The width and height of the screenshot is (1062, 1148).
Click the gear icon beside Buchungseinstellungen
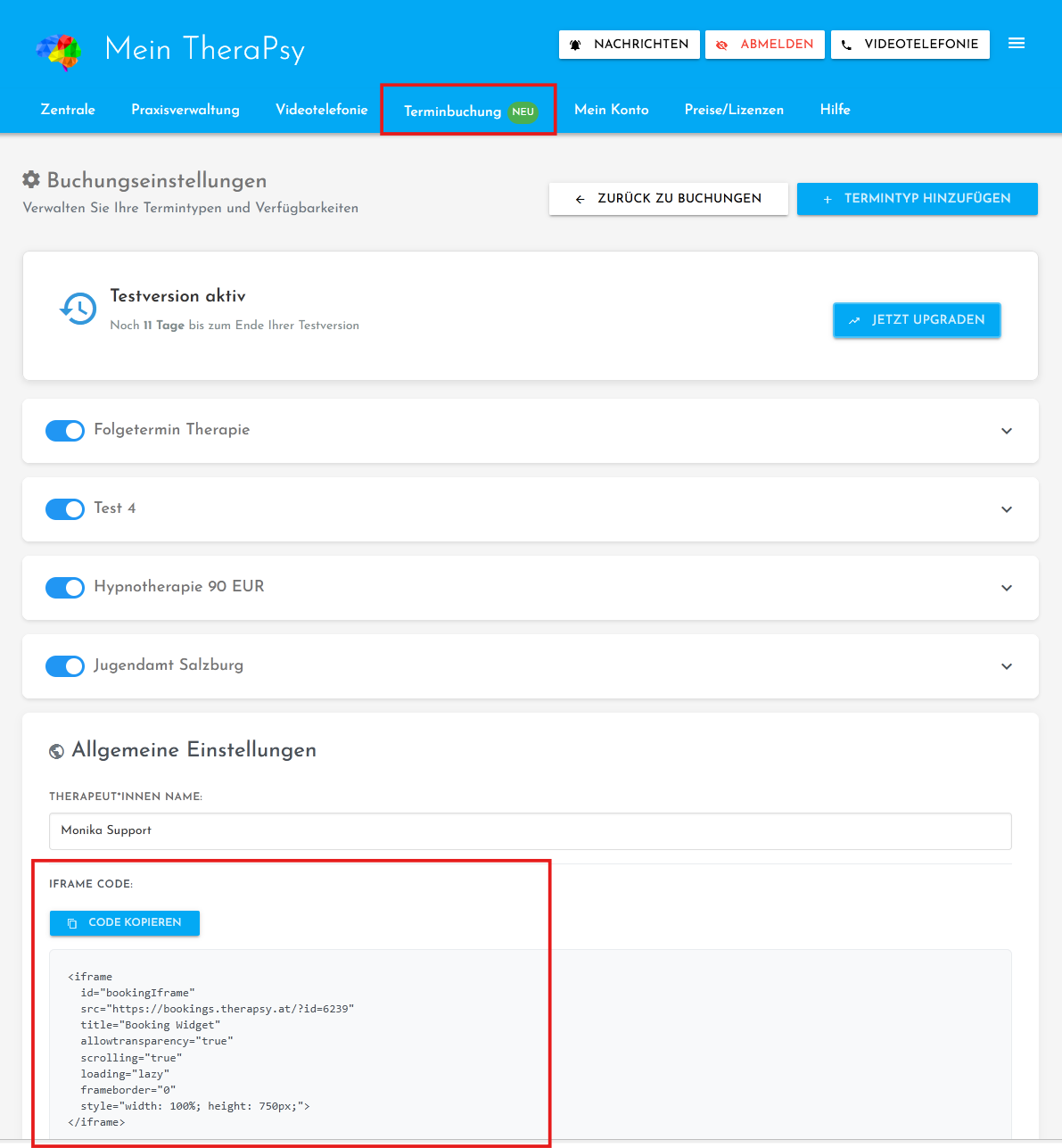pos(31,179)
